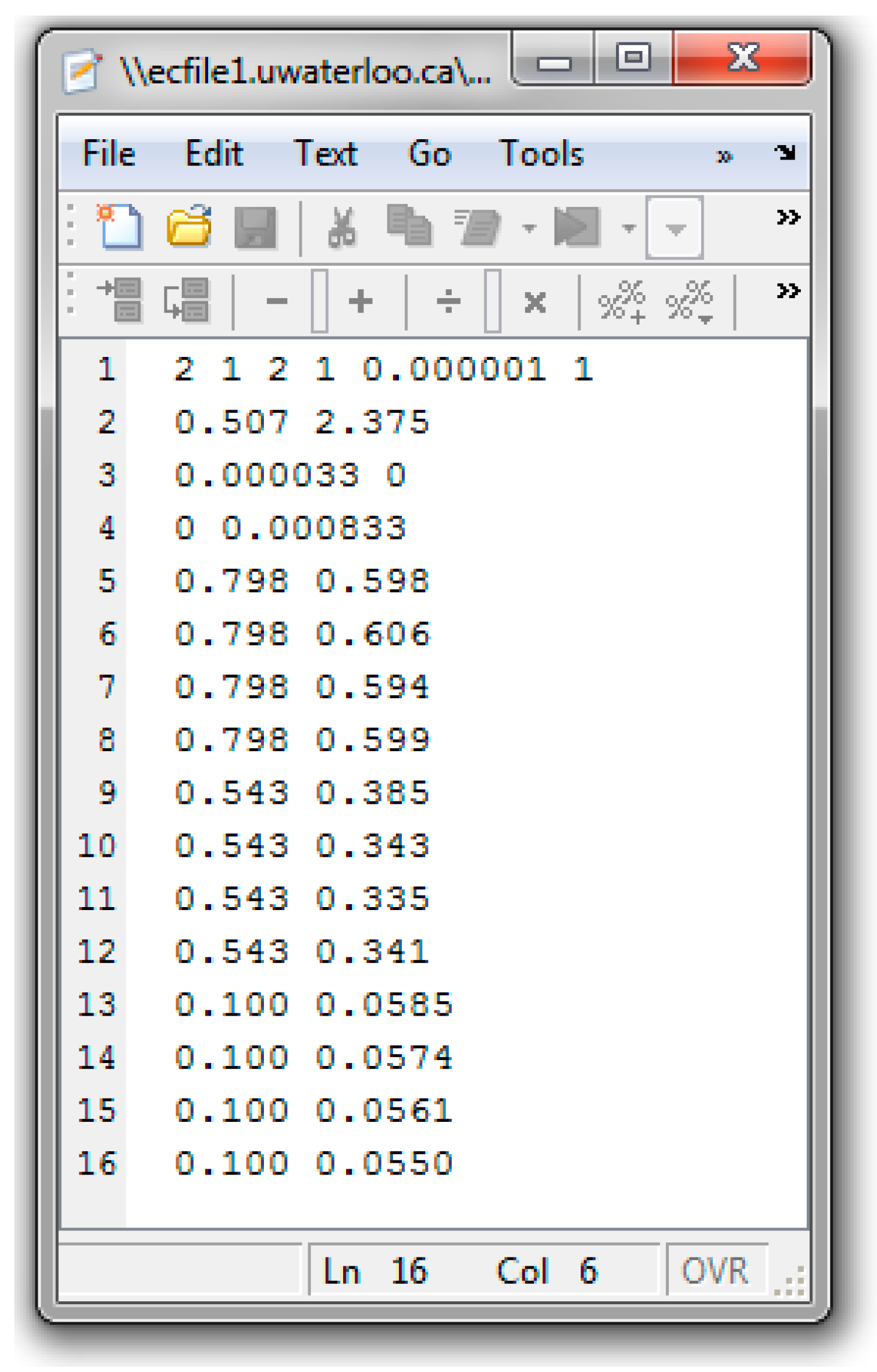Toggle the OVR overwrite mode indicator
This screenshot has width=877, height=1372.
coord(716,1270)
